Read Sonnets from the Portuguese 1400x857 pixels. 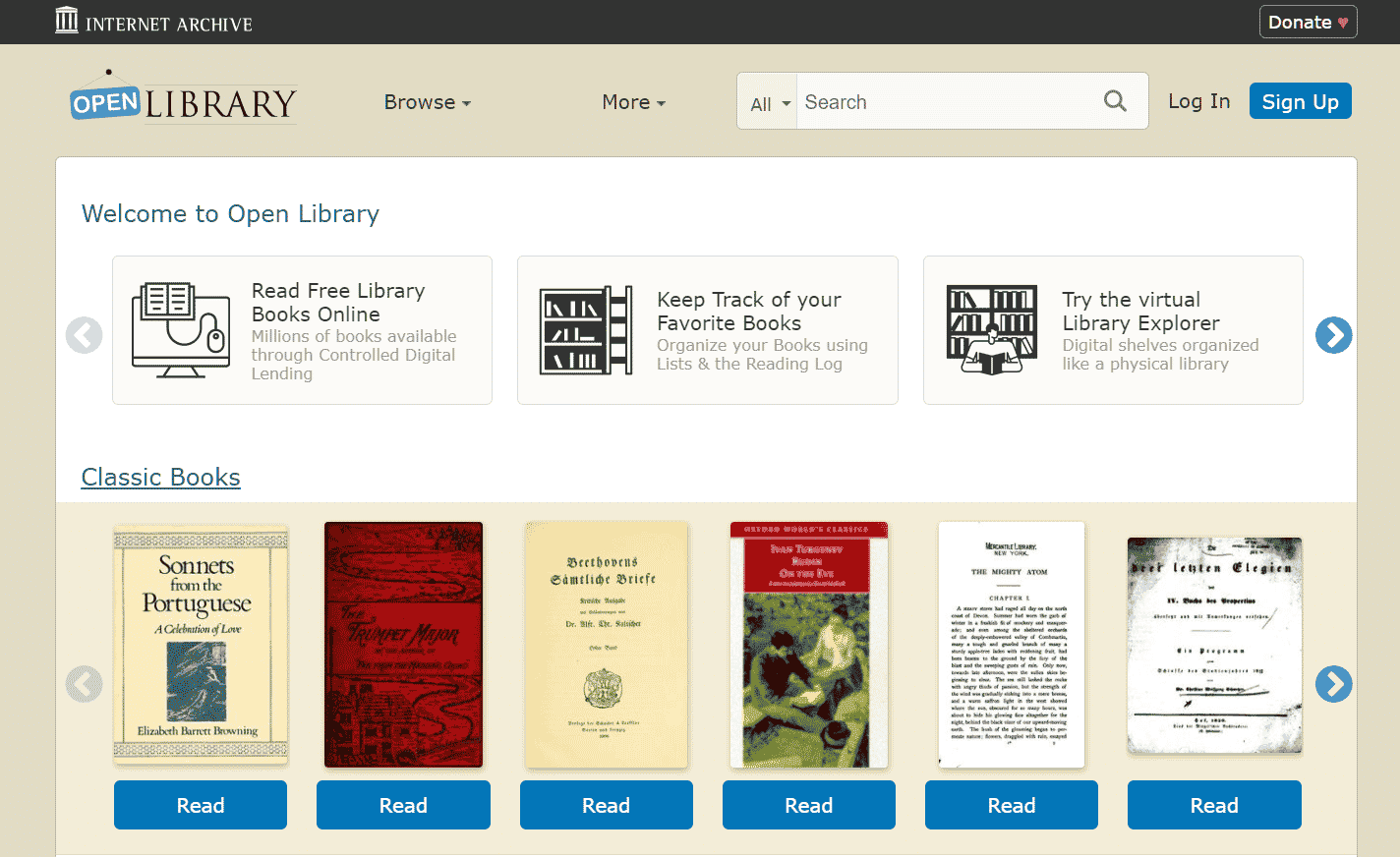point(200,804)
